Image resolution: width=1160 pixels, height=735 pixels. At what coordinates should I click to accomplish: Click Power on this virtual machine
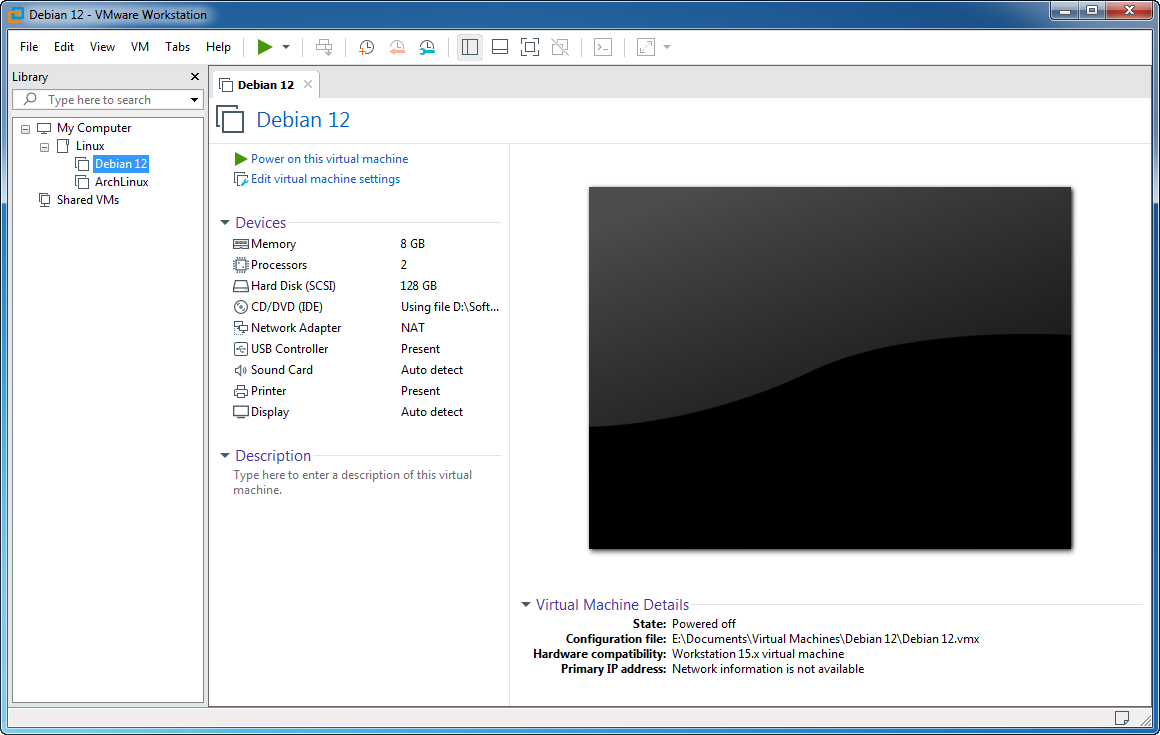(x=329, y=159)
